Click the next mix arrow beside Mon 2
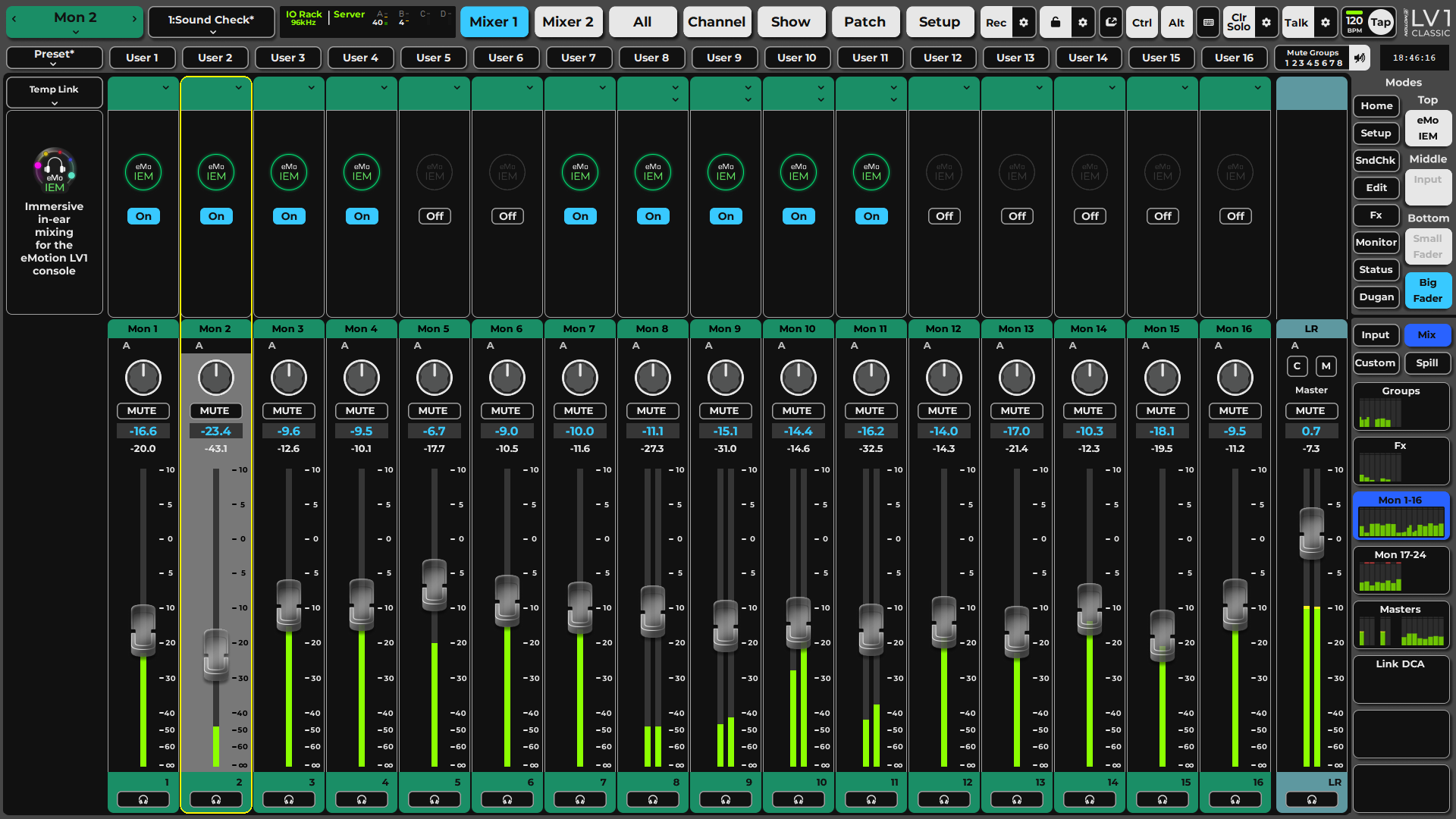This screenshot has width=1456, height=819. click(x=134, y=18)
